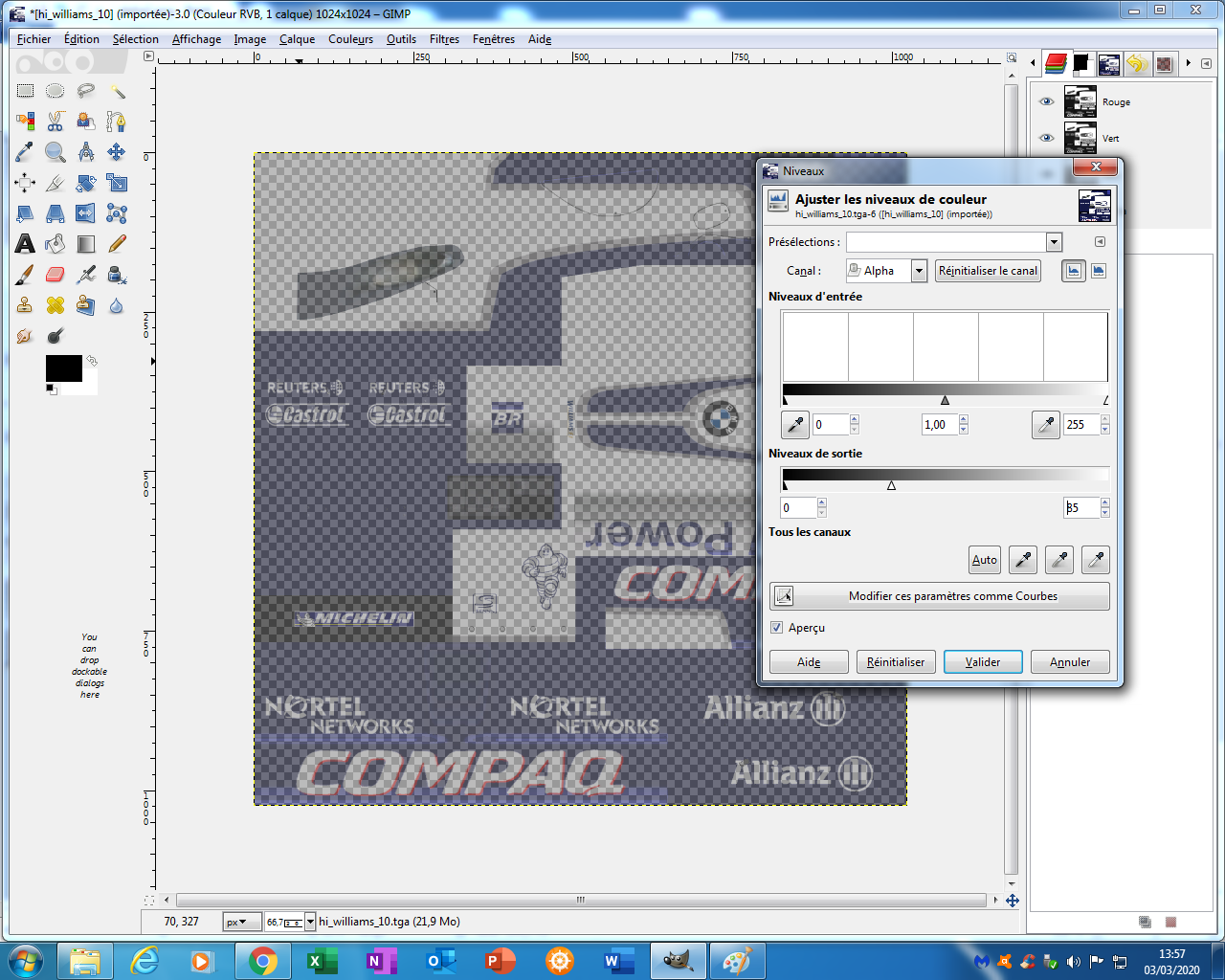This screenshot has width=1225, height=980.
Task: Select the Free Select lasso tool
Action: click(86, 91)
